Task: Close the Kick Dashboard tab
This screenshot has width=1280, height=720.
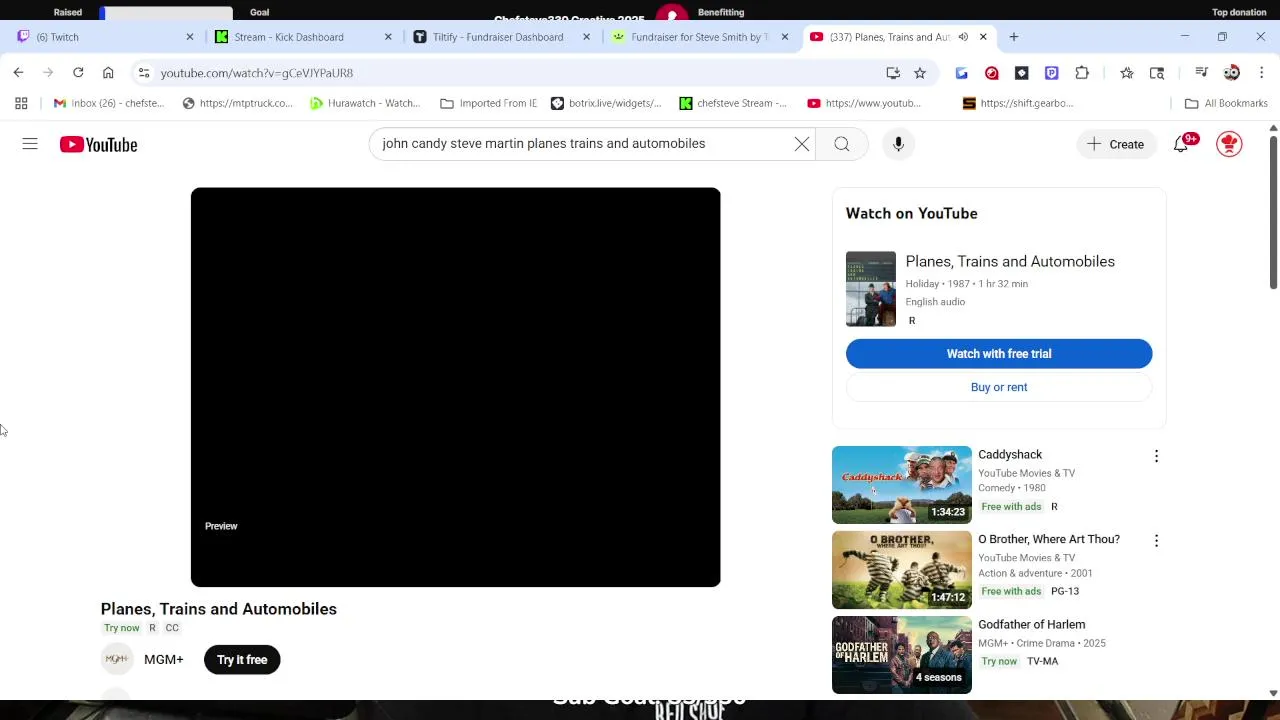Action: (388, 37)
